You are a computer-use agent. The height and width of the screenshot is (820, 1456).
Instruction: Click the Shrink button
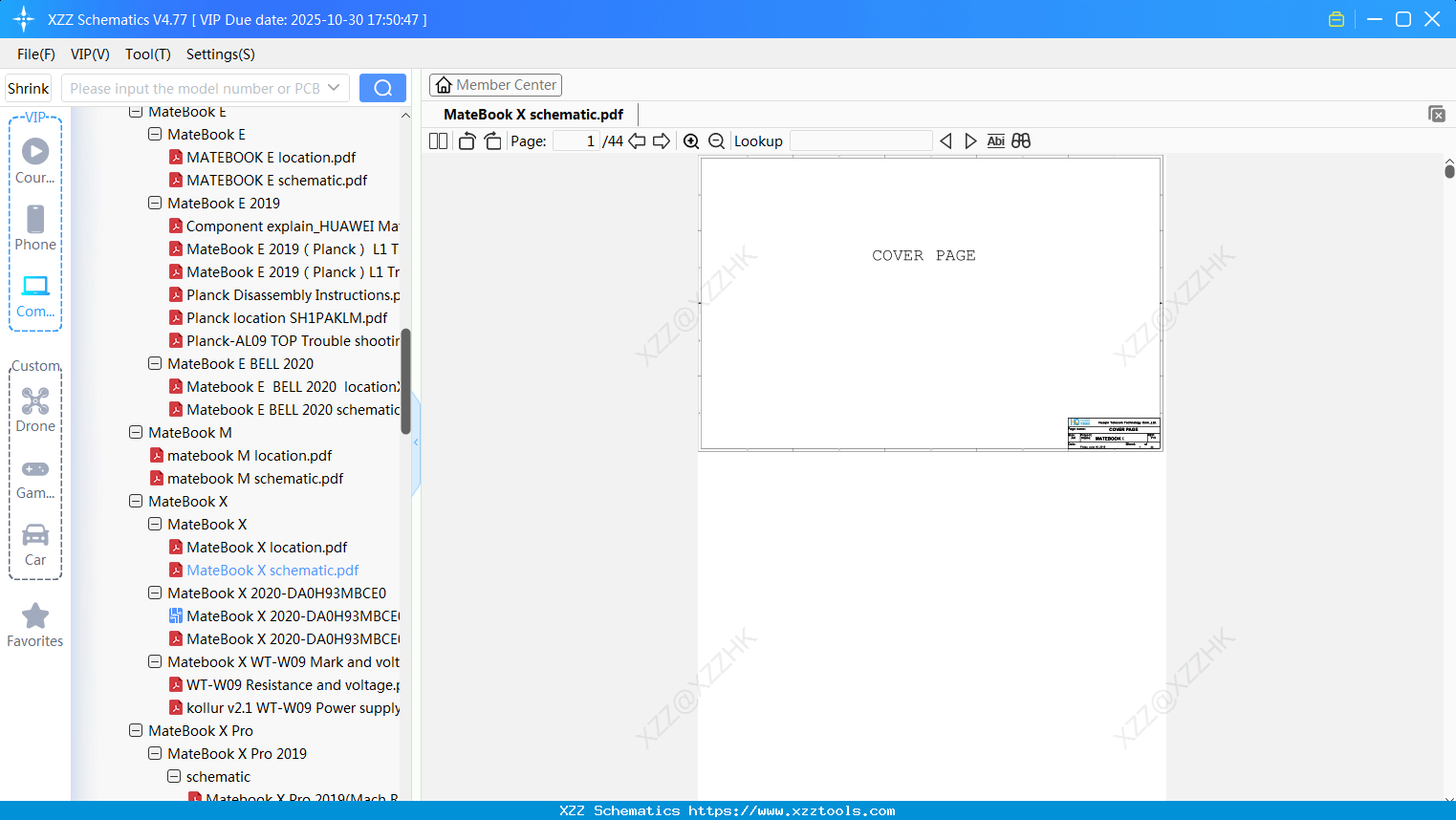28,88
